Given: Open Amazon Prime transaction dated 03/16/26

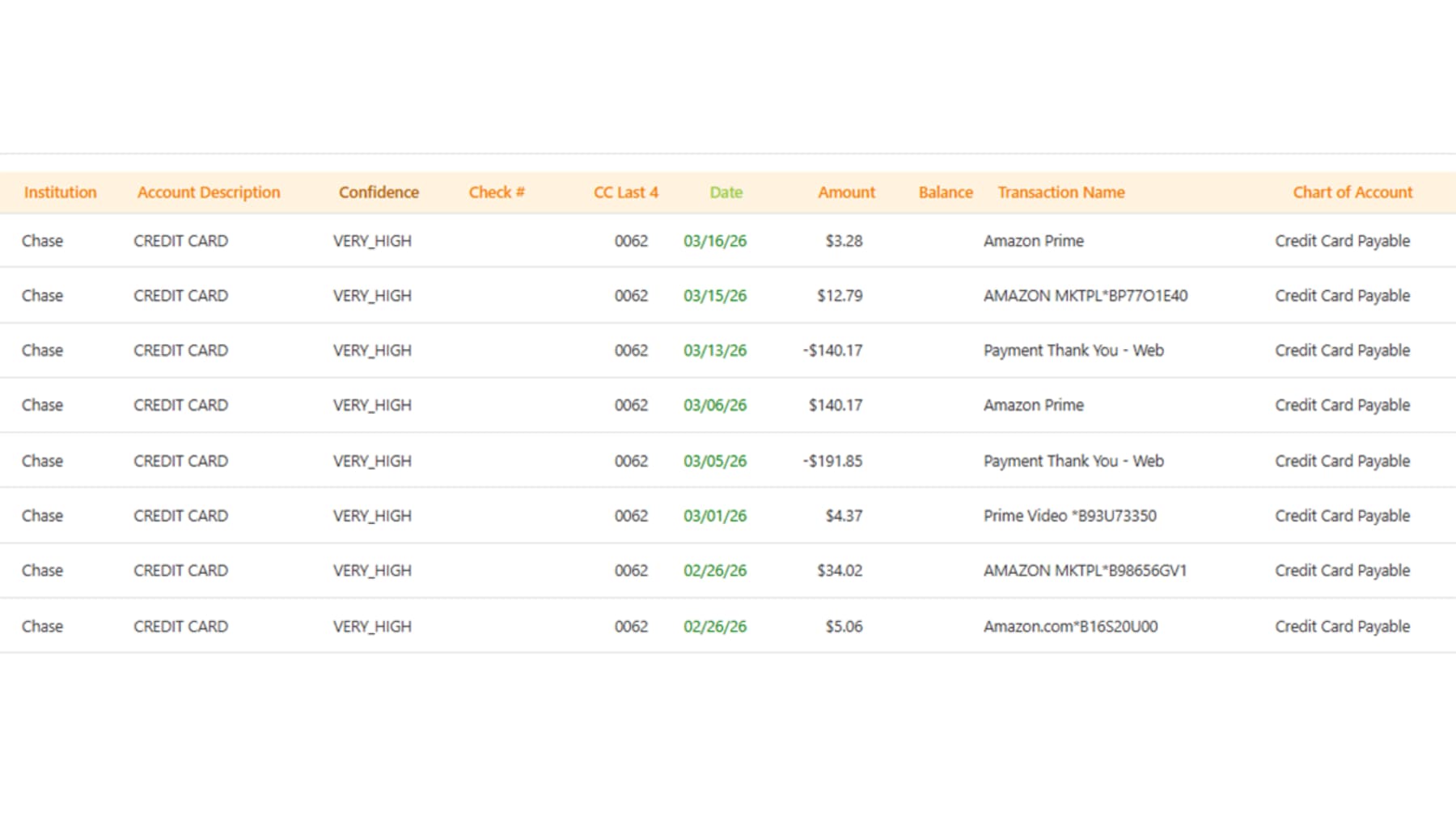Looking at the screenshot, I should 1034,241.
